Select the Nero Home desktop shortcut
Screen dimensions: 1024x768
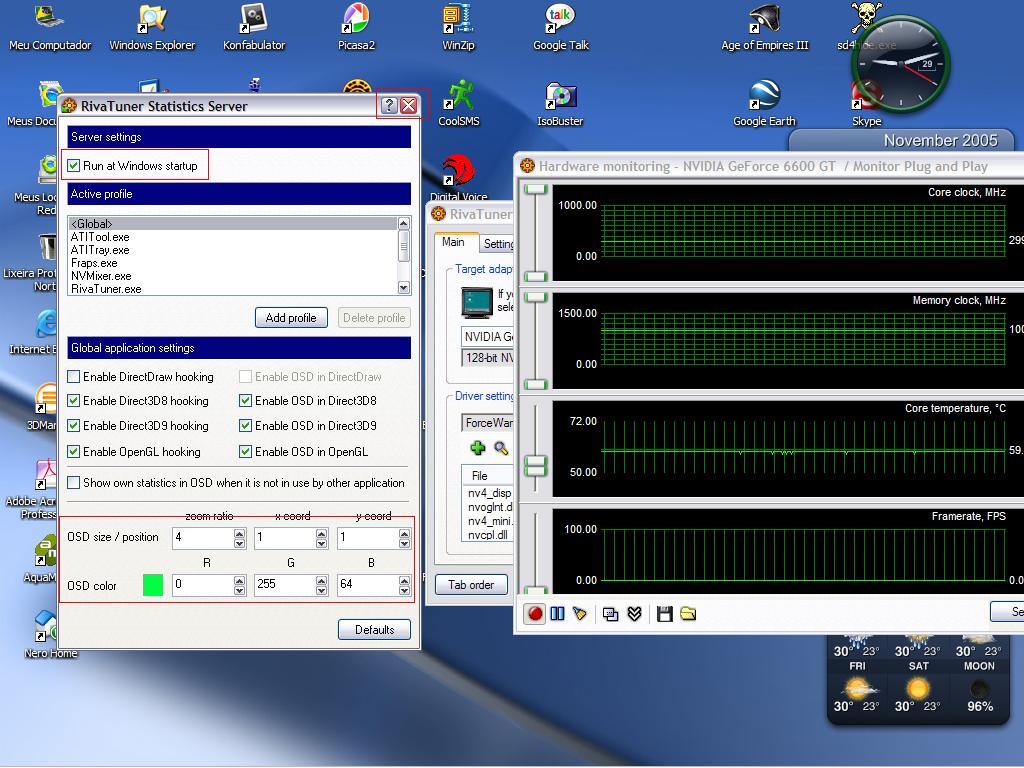coord(50,635)
